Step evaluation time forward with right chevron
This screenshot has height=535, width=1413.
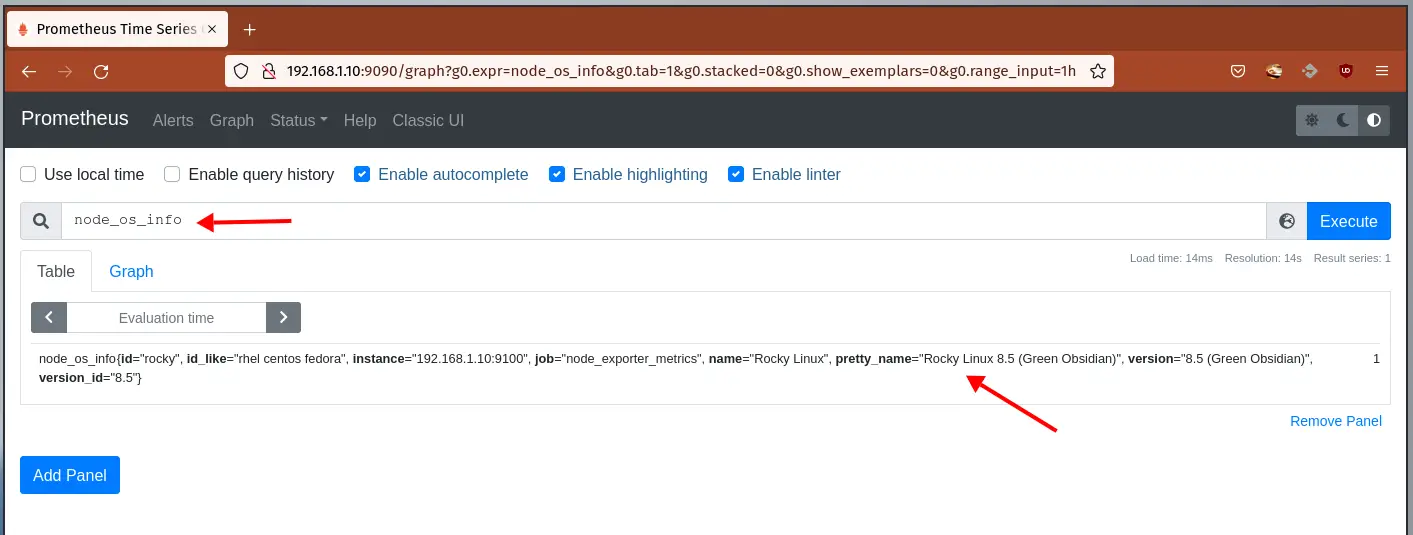click(283, 318)
